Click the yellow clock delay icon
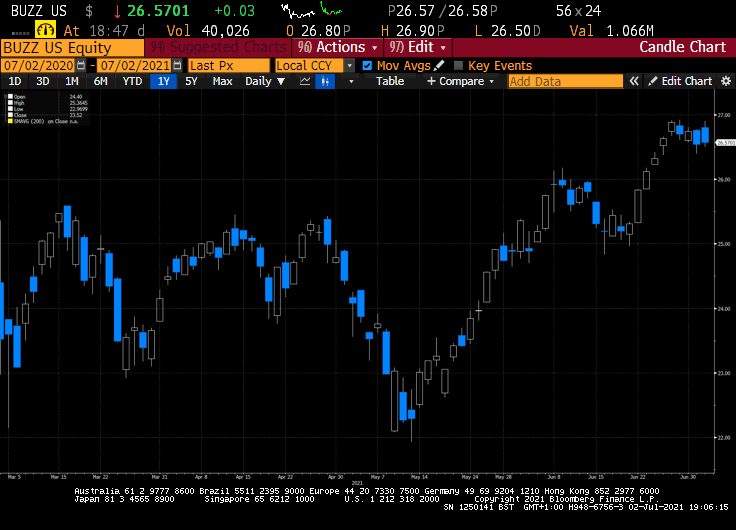The width and height of the screenshot is (736, 530). coord(46,30)
